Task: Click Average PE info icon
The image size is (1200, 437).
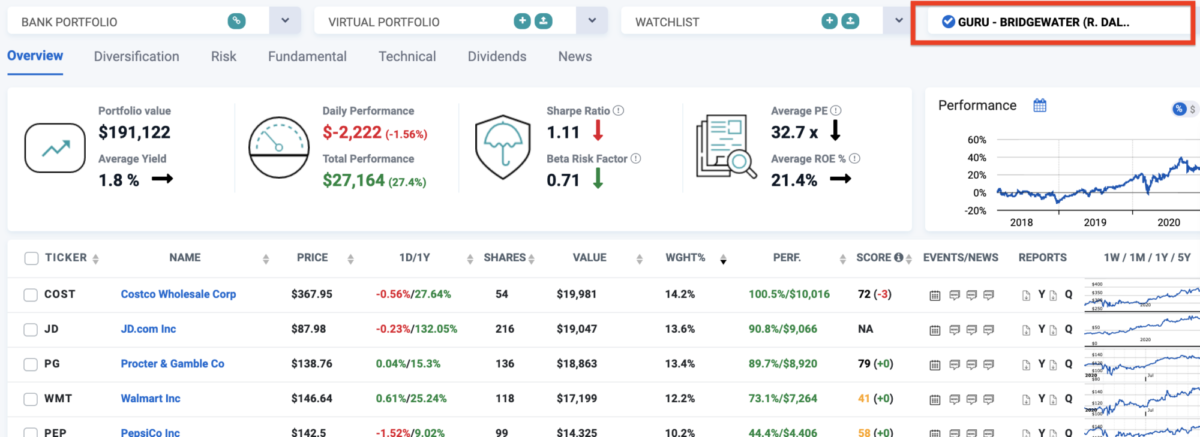Action: pyautogui.click(x=836, y=111)
